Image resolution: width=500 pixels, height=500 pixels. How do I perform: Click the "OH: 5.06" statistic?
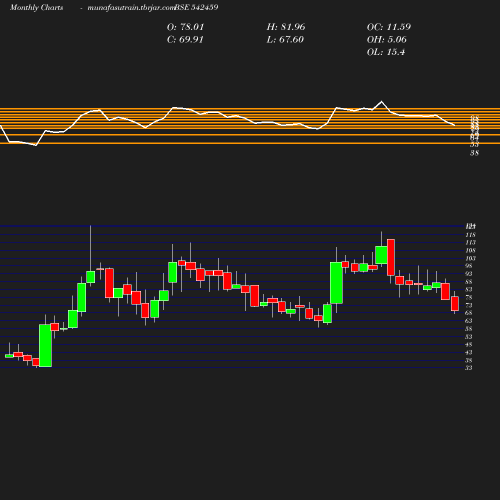point(387,40)
